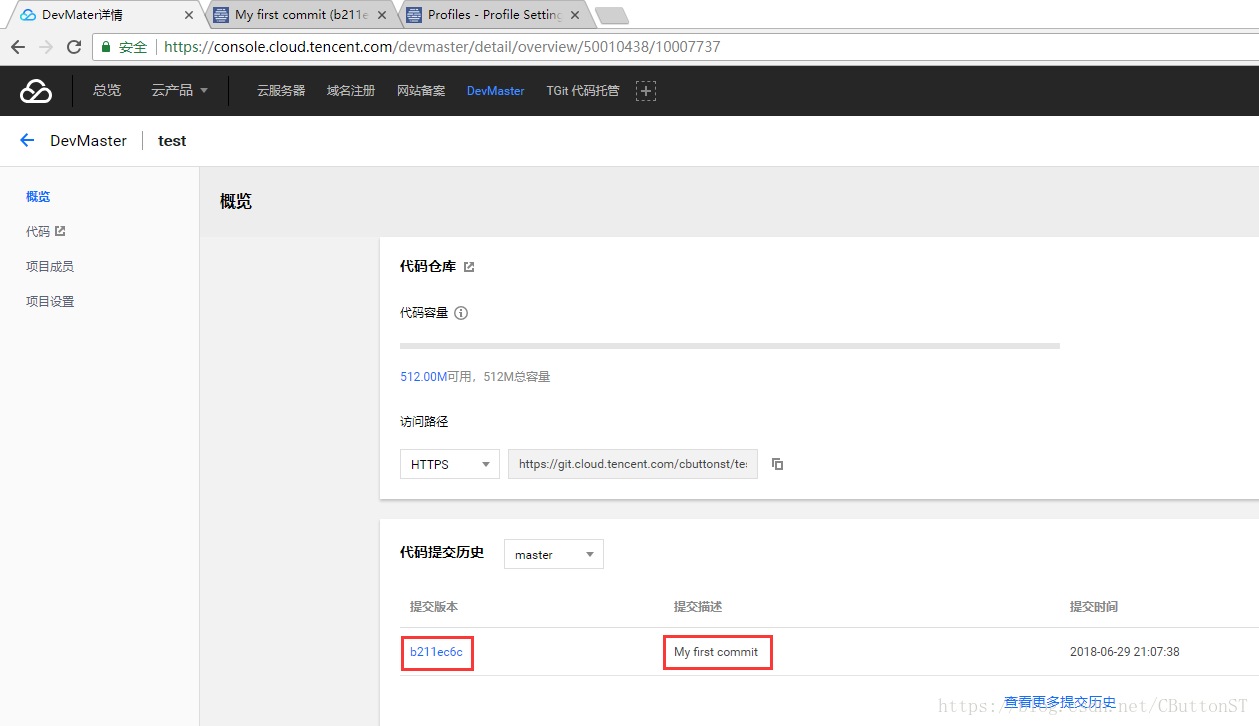The width and height of the screenshot is (1259, 726).
Task: Close the Profiles tab
Action: 575,15
